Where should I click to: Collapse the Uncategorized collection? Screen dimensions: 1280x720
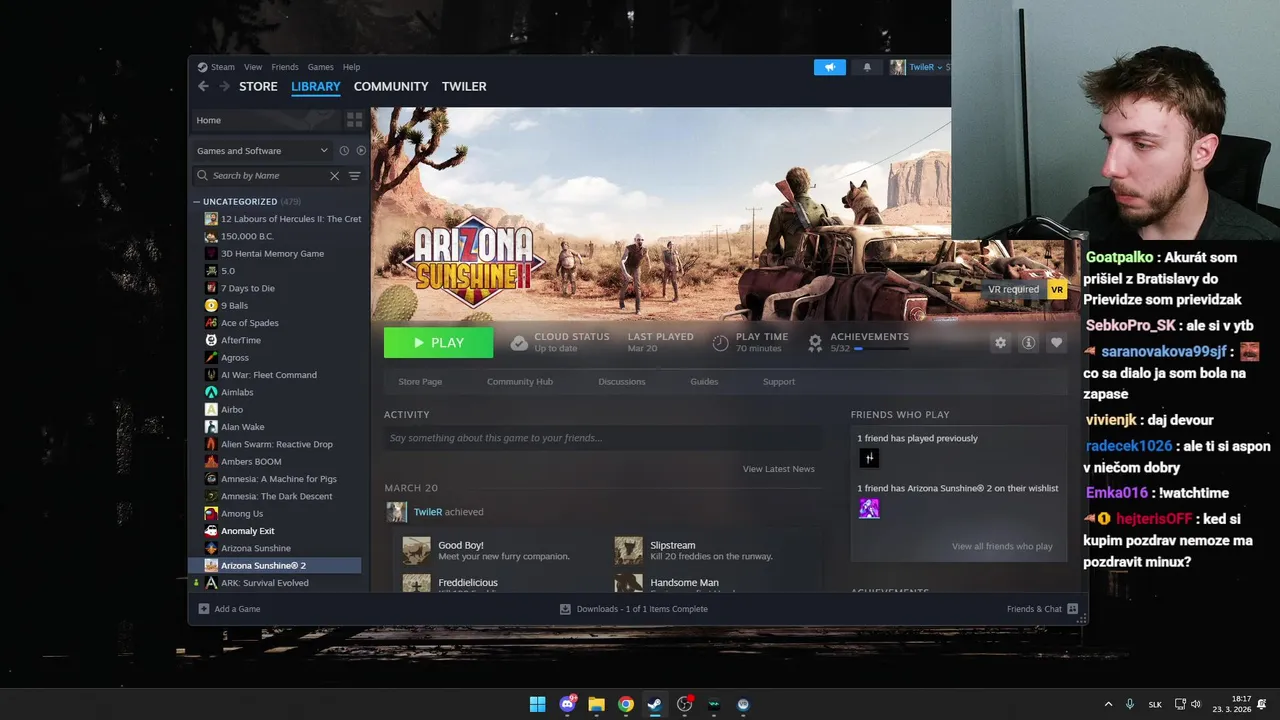click(197, 202)
